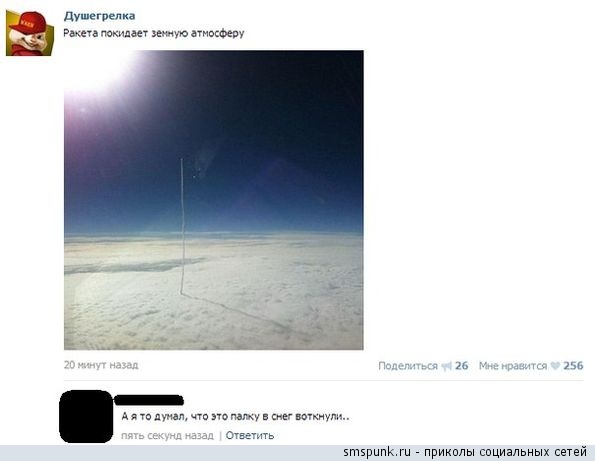Viewport: 595px width, 461px height.
Task: Click the commenter's blacked-out avatar
Action: (x=86, y=416)
